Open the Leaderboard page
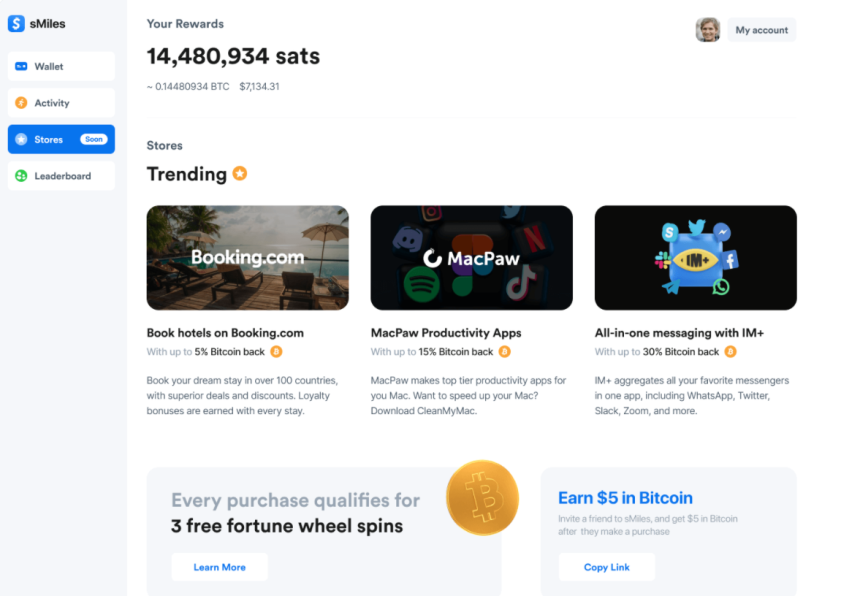The image size is (860, 596). [x=62, y=176]
